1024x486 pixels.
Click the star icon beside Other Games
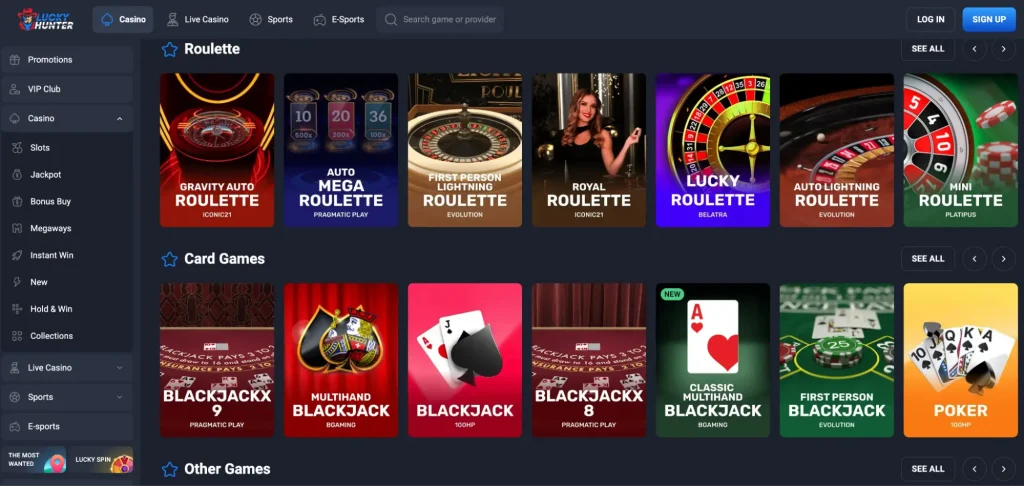(170, 470)
